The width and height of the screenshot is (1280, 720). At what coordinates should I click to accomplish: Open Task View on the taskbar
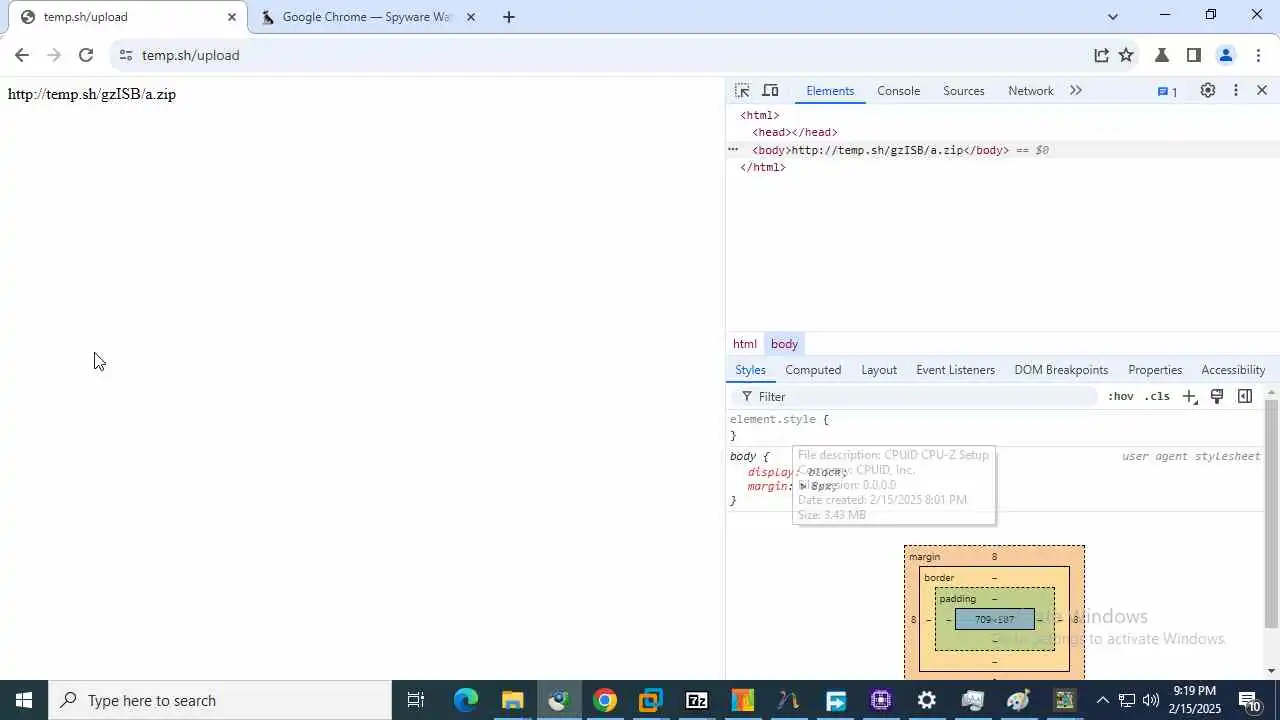(416, 700)
